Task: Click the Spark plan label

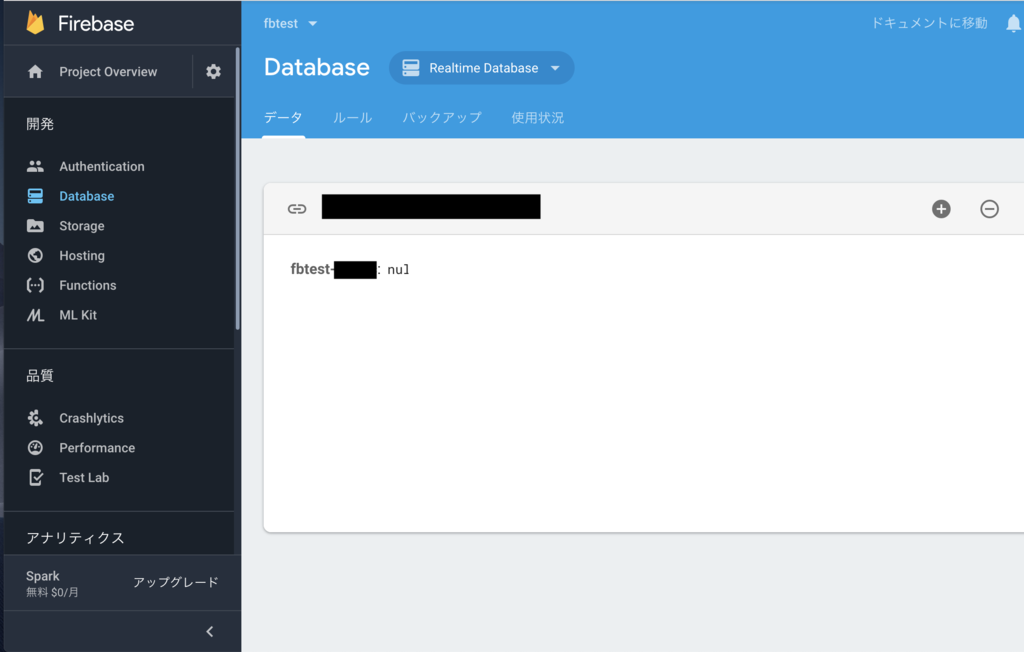Action: pos(42,576)
